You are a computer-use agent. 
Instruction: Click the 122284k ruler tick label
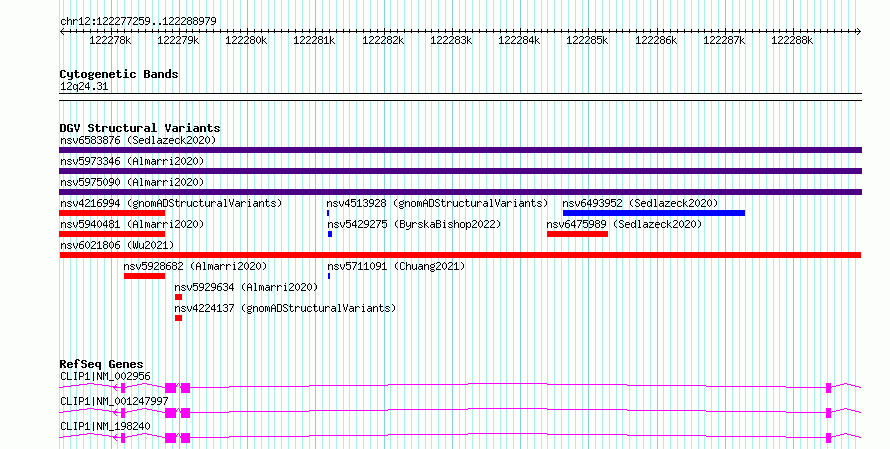pyautogui.click(x=519, y=40)
